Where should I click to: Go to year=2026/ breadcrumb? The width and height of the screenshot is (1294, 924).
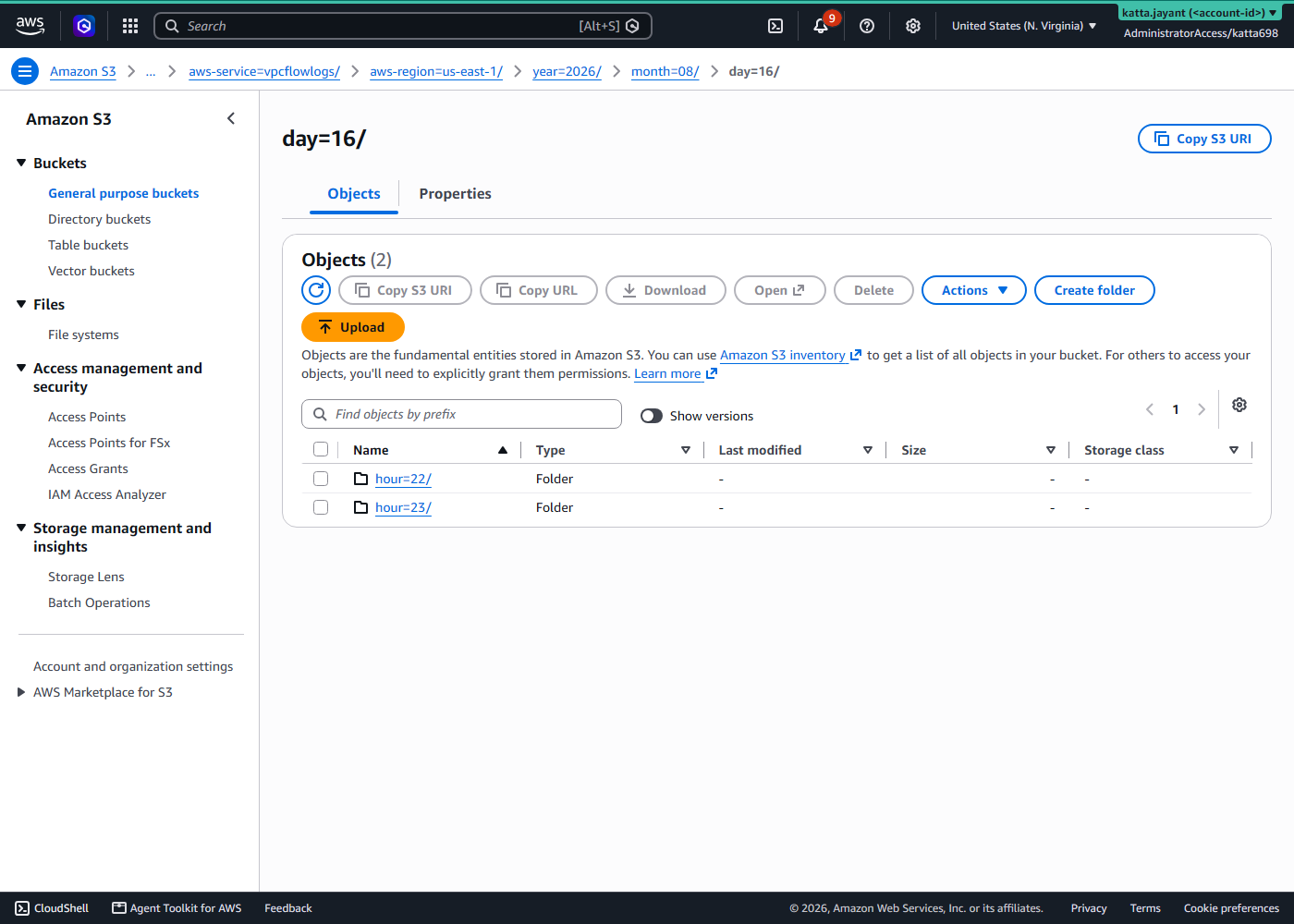click(567, 71)
